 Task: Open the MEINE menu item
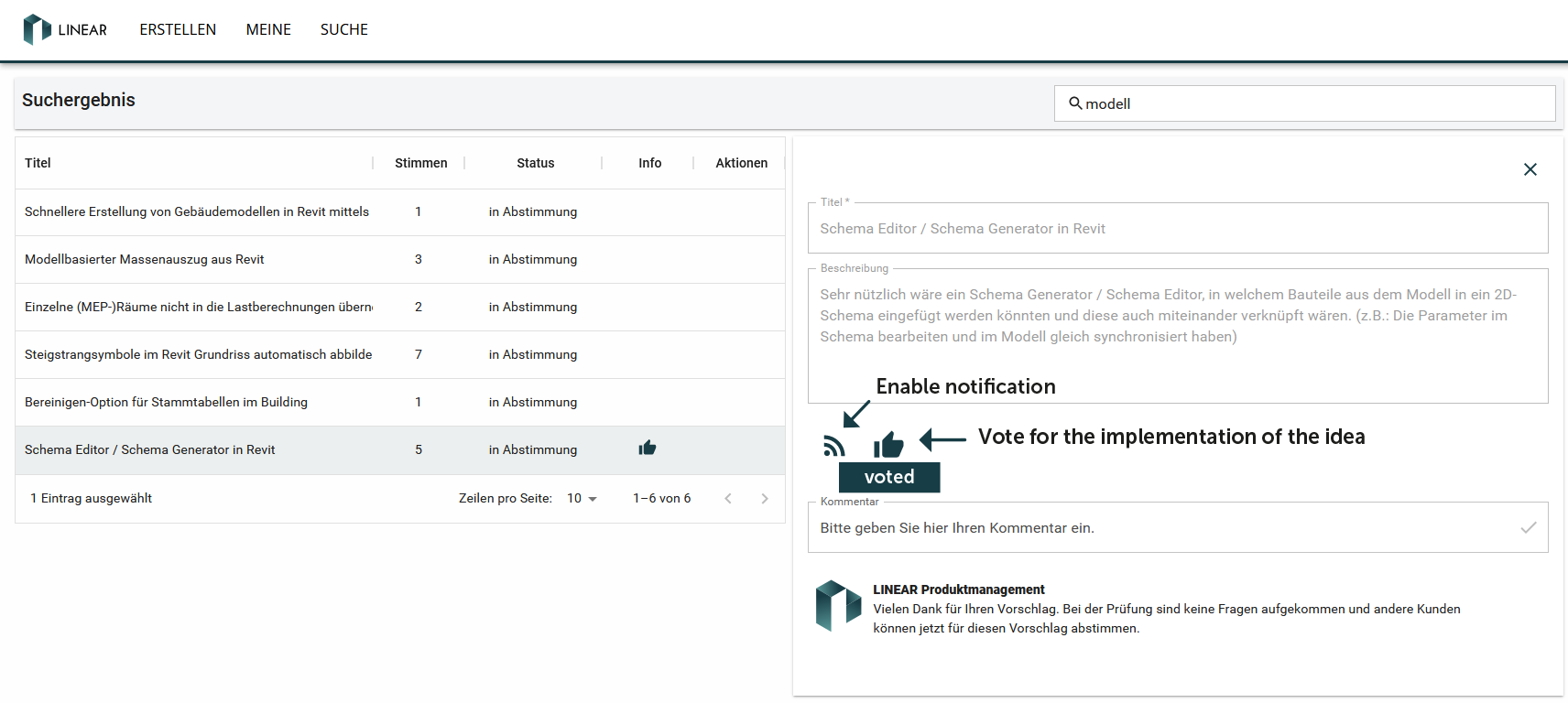click(268, 29)
